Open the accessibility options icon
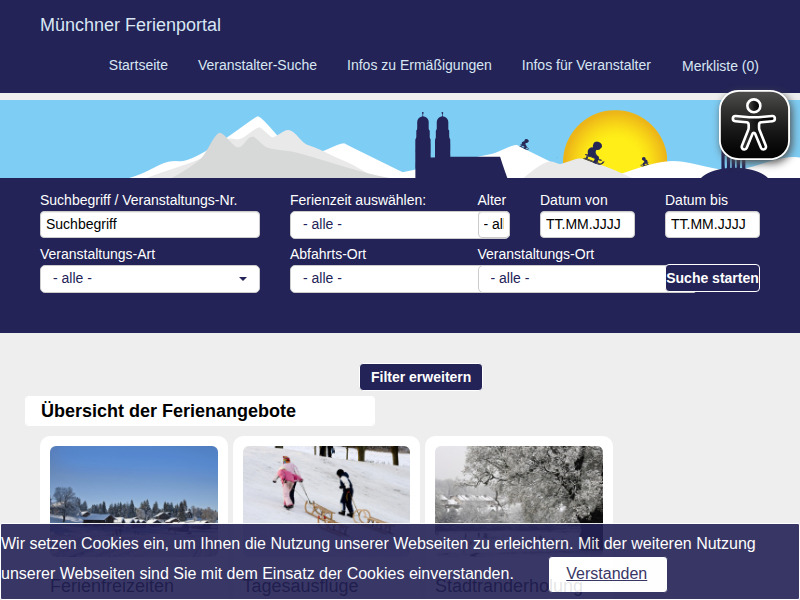 755,125
